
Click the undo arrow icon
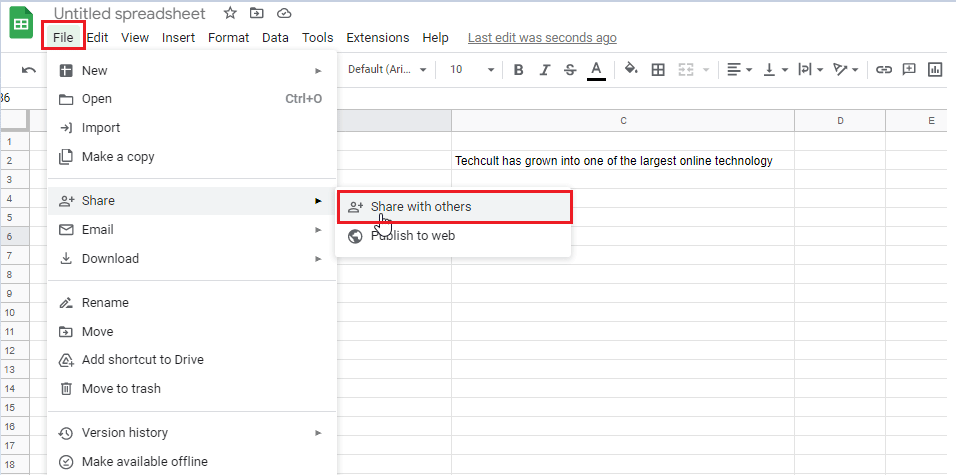pos(29,70)
